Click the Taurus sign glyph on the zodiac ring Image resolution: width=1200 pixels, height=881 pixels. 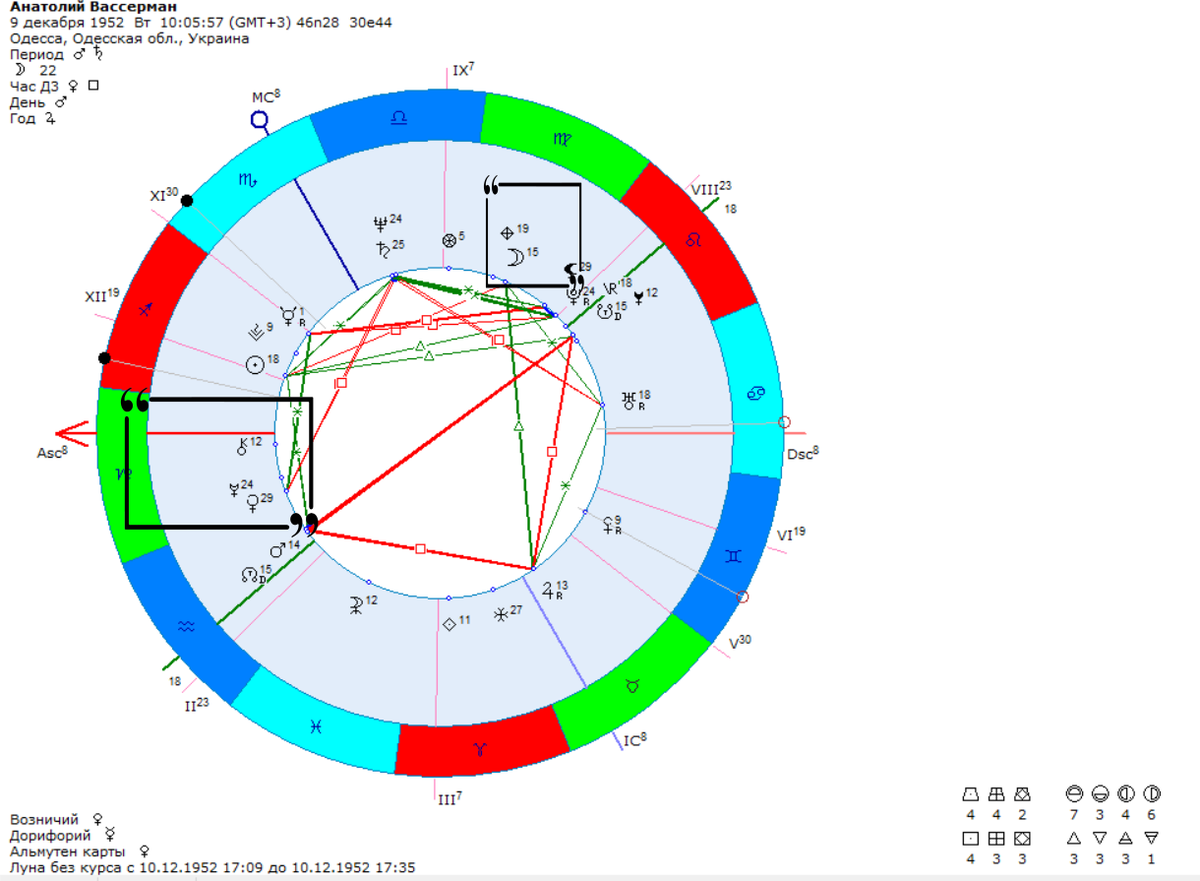coord(632,687)
